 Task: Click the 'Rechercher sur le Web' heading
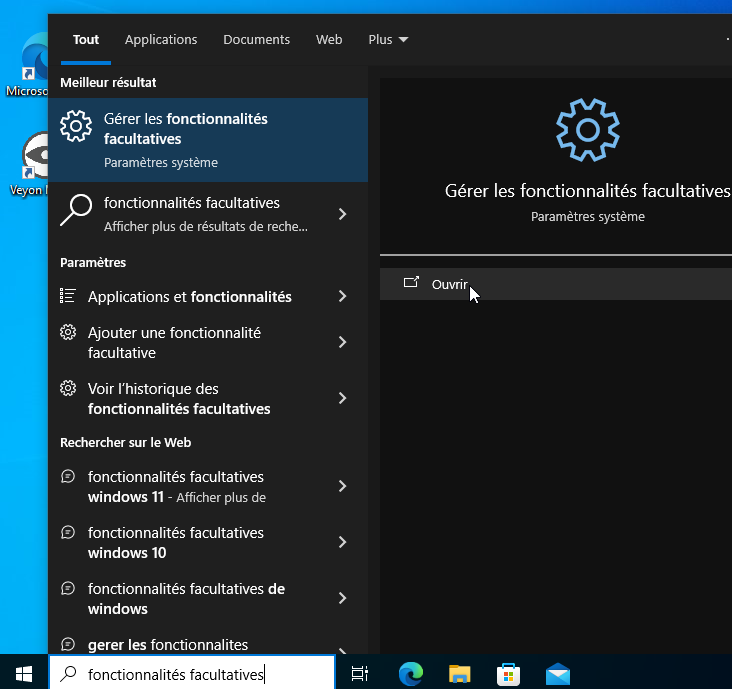click(x=126, y=443)
